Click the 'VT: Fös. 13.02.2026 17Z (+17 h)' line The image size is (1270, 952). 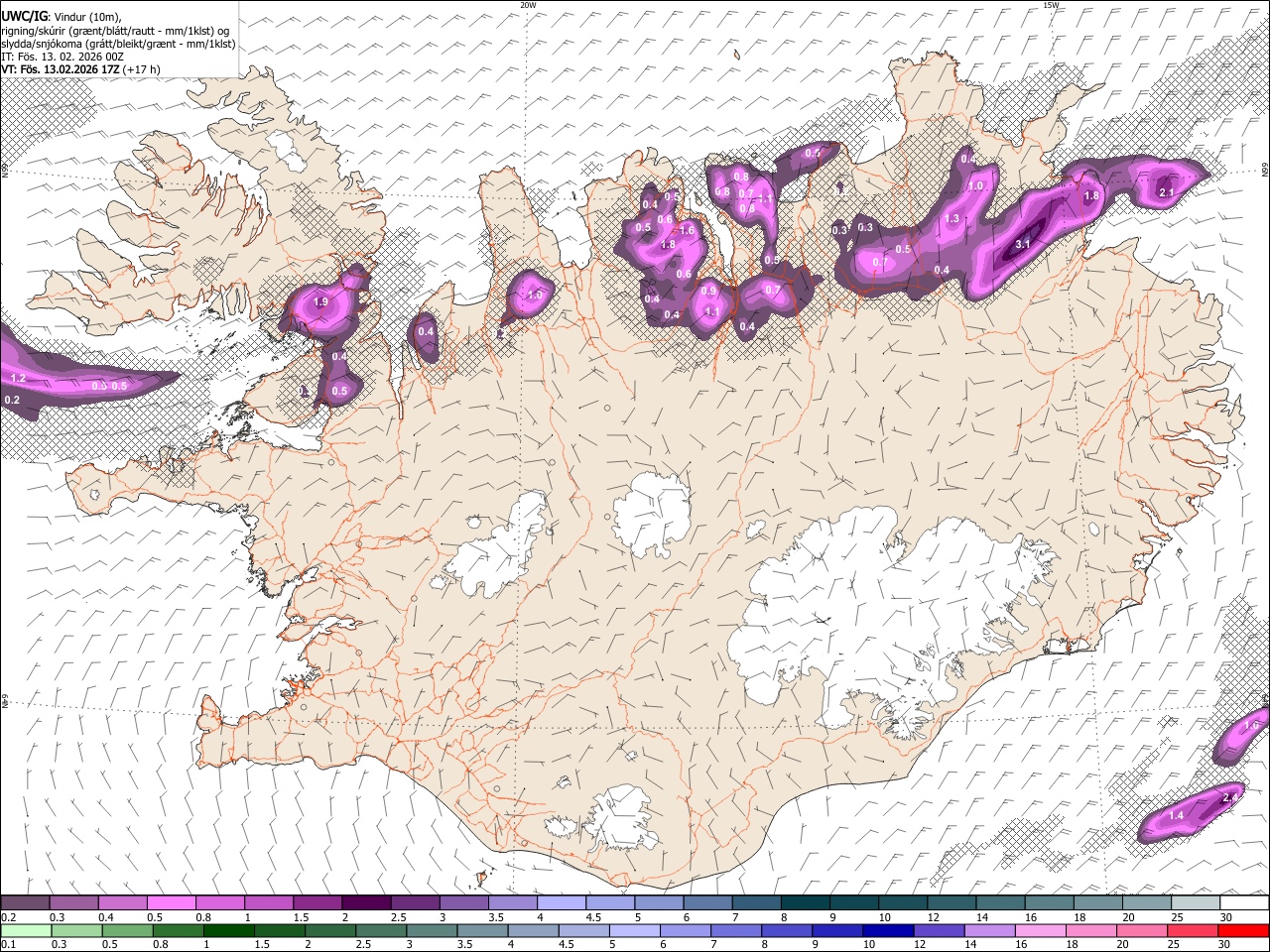81,69
